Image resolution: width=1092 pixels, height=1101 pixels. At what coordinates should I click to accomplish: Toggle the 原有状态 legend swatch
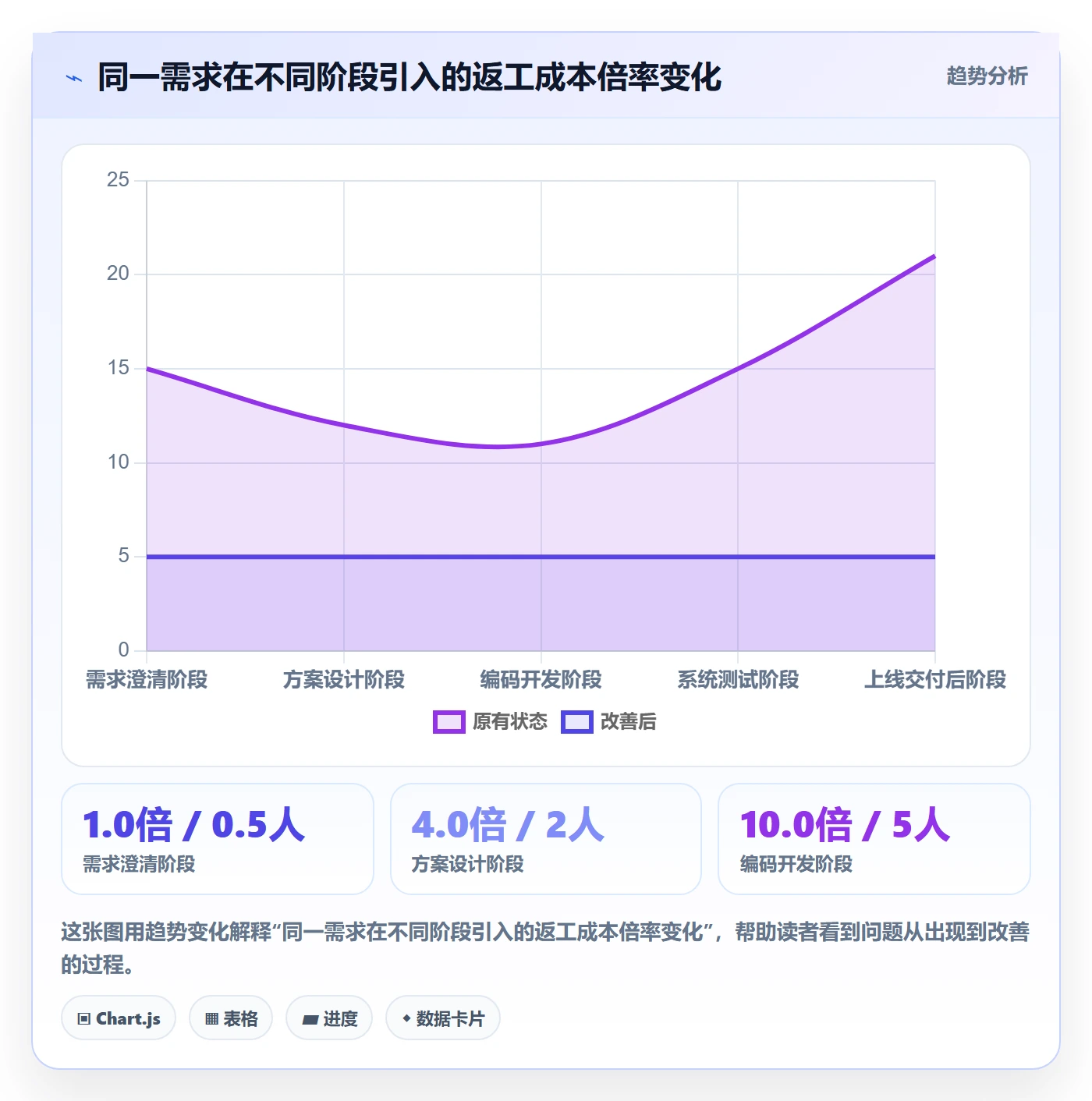(x=449, y=722)
